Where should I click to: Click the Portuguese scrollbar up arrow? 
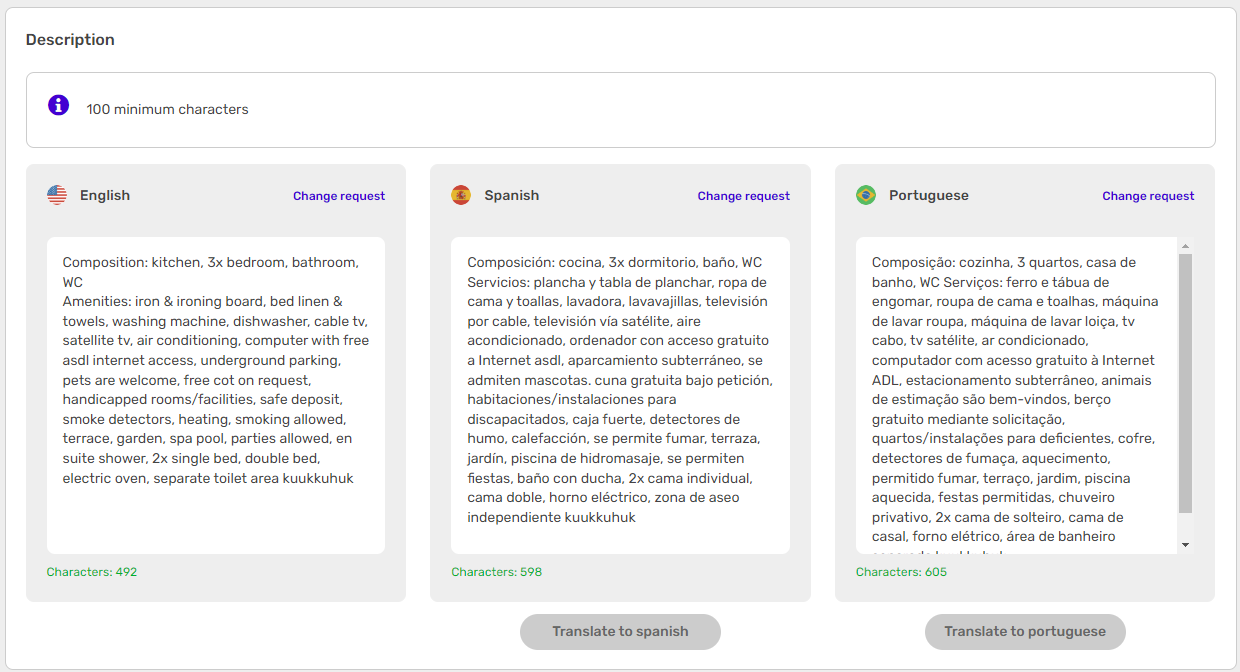click(1185, 246)
